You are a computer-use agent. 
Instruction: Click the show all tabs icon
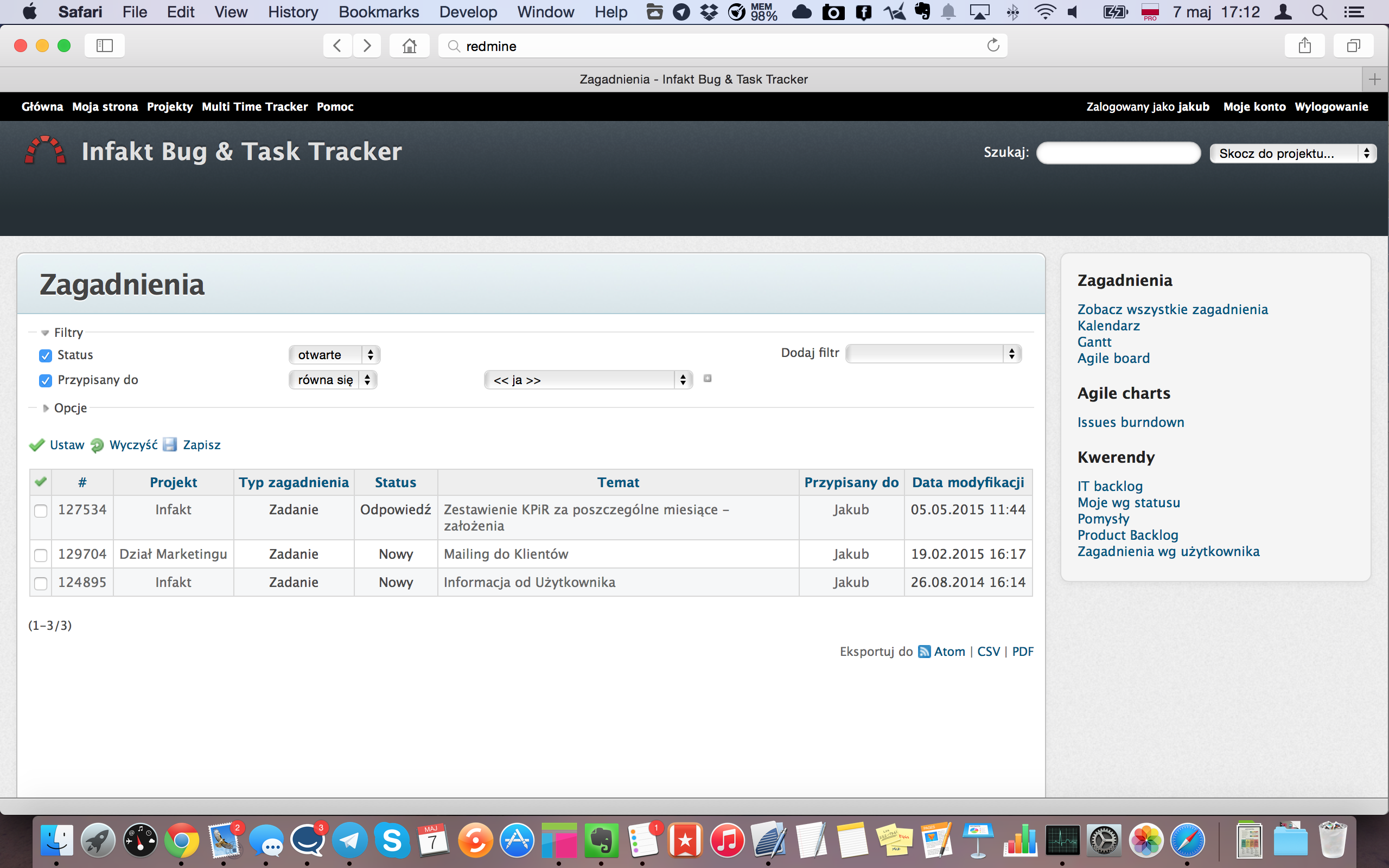pos(1353,46)
